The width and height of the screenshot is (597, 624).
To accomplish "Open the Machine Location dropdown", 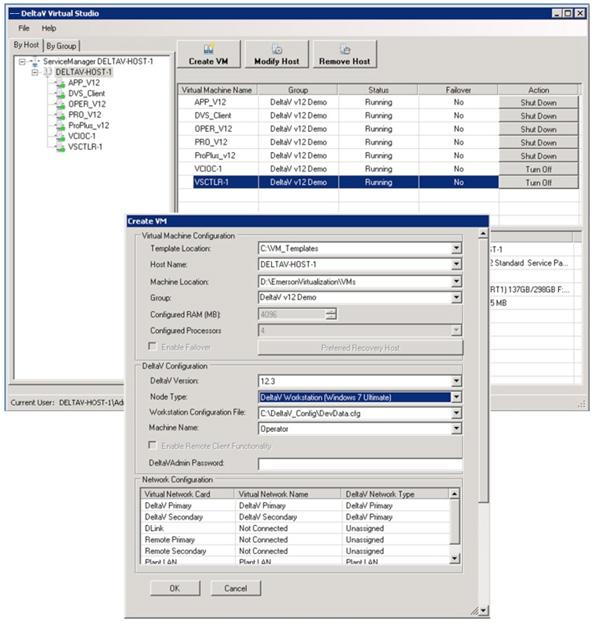I will coord(456,282).
